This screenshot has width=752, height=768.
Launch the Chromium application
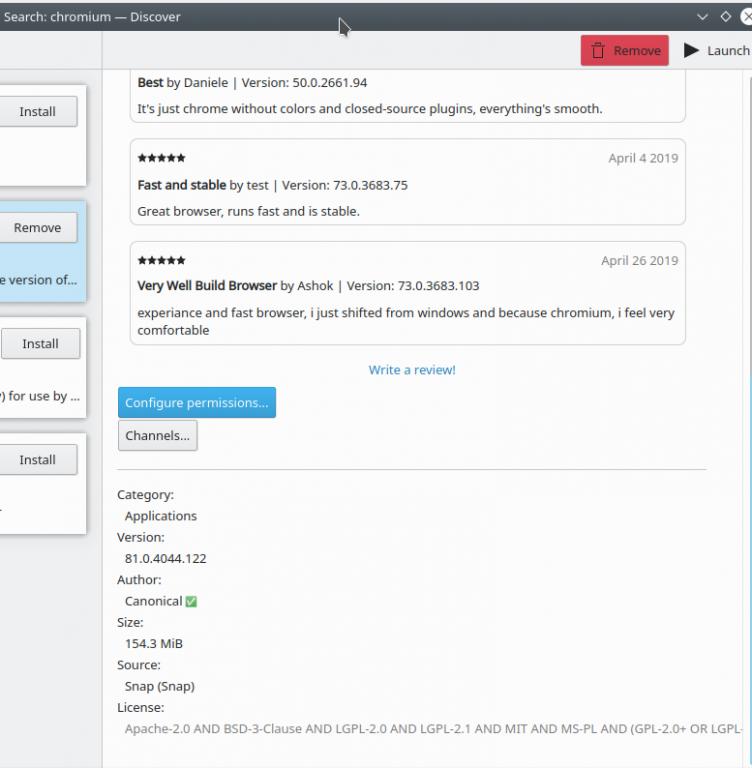coord(717,50)
